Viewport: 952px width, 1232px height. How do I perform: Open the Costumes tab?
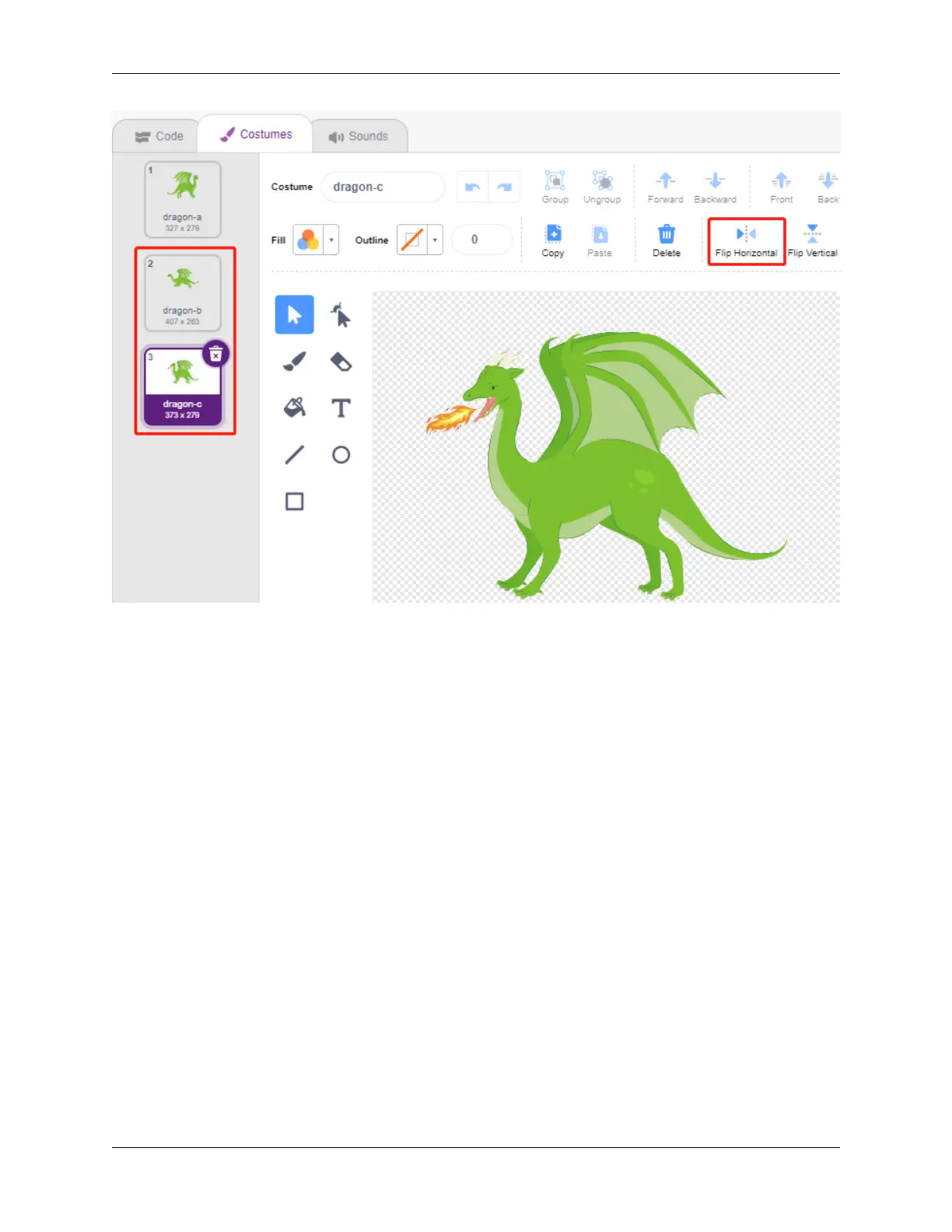256,135
